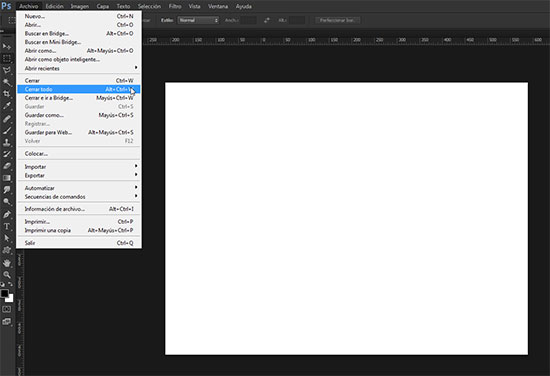This screenshot has width=550, height=376.
Task: Open the Imagen menu
Action: tap(80, 6)
